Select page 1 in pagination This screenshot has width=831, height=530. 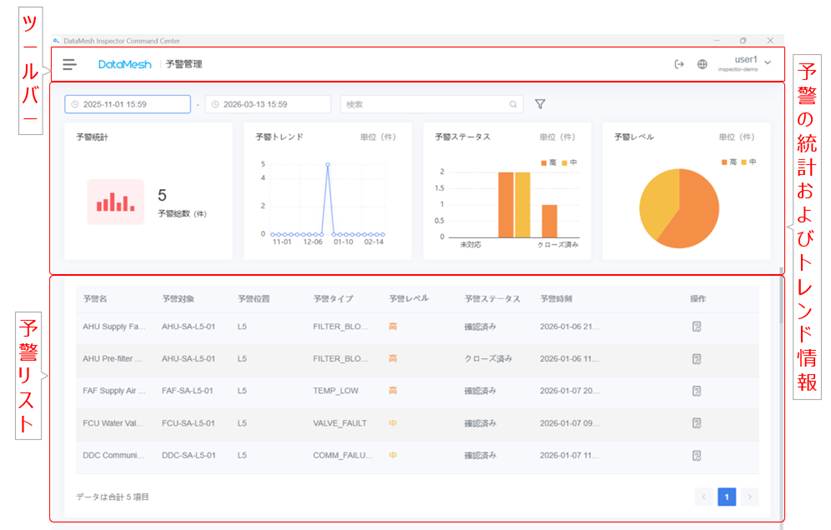click(x=727, y=496)
